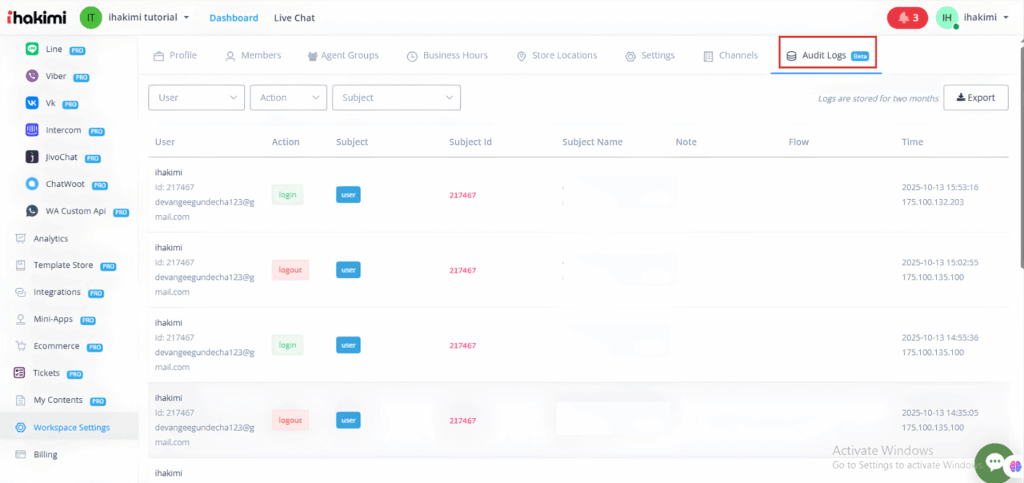Click subject ID 217467 in first row
Viewport: 1024px width, 483px height.
click(462, 195)
